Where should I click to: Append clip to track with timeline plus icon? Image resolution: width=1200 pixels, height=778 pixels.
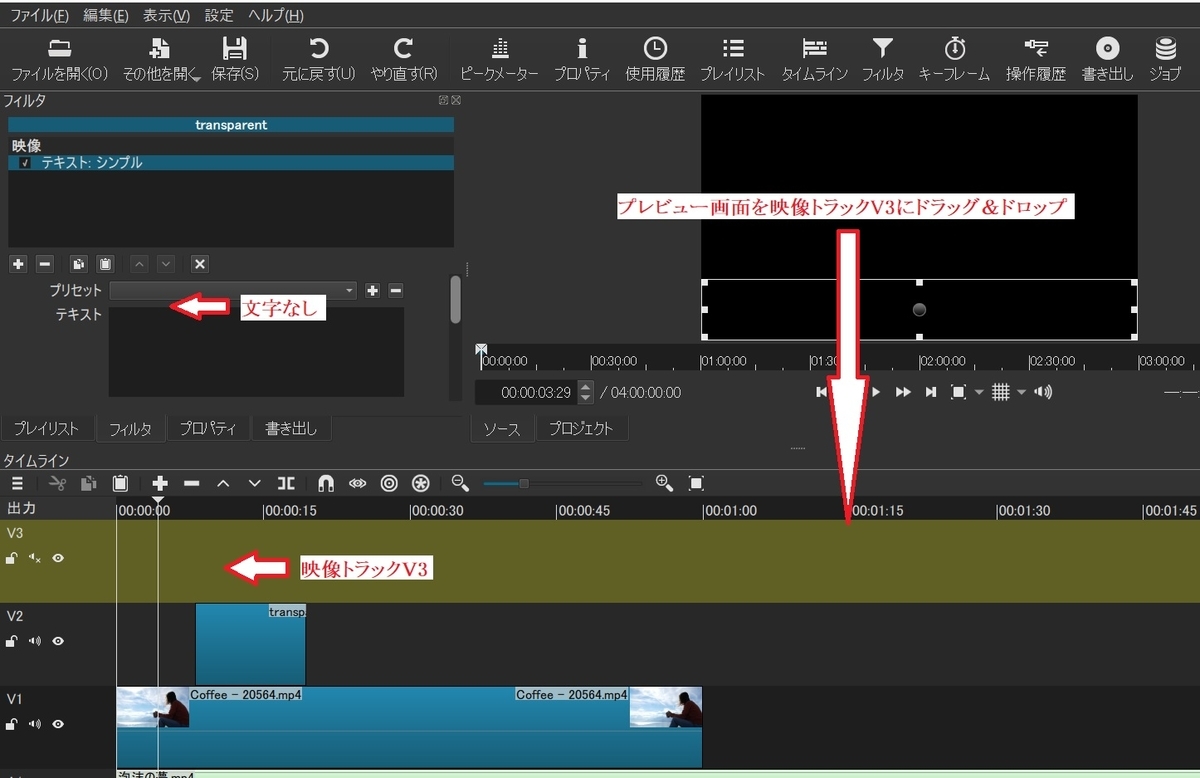click(160, 483)
